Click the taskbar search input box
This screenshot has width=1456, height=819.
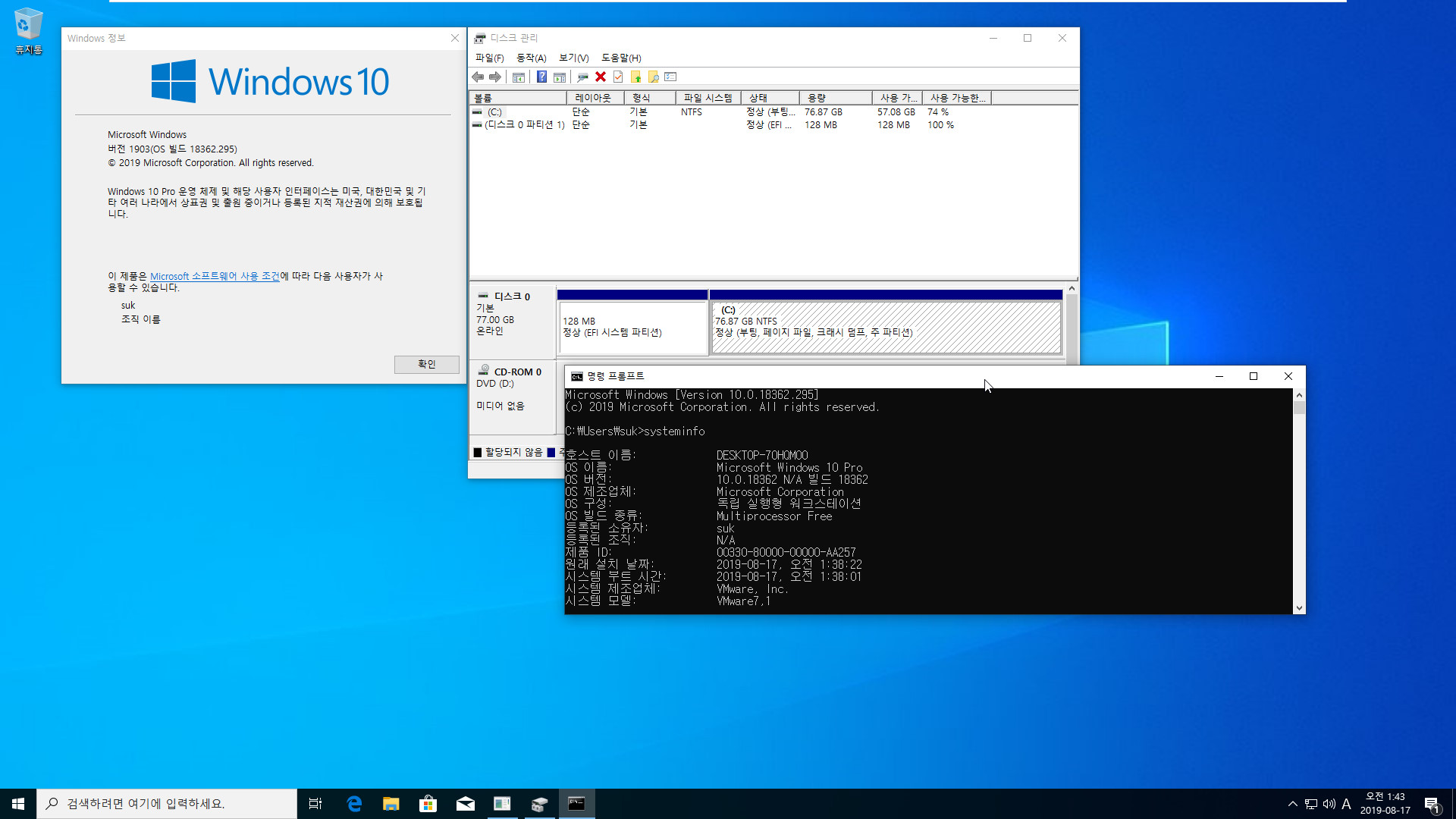coord(167,804)
